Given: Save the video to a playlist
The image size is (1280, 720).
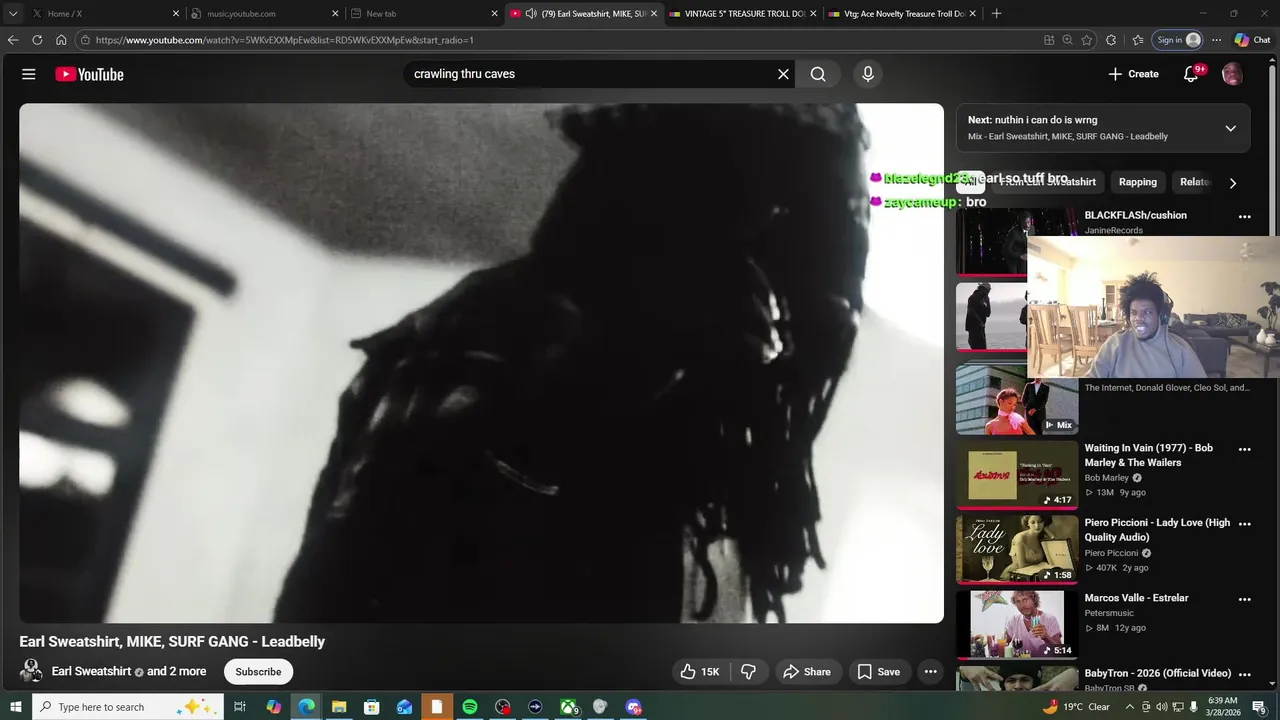Looking at the screenshot, I should click(x=878, y=672).
